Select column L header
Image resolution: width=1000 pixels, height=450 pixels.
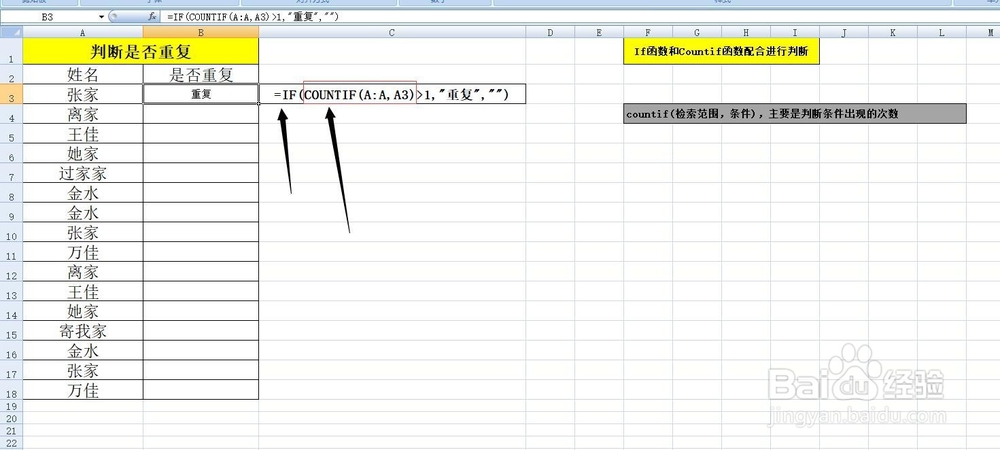click(942, 32)
